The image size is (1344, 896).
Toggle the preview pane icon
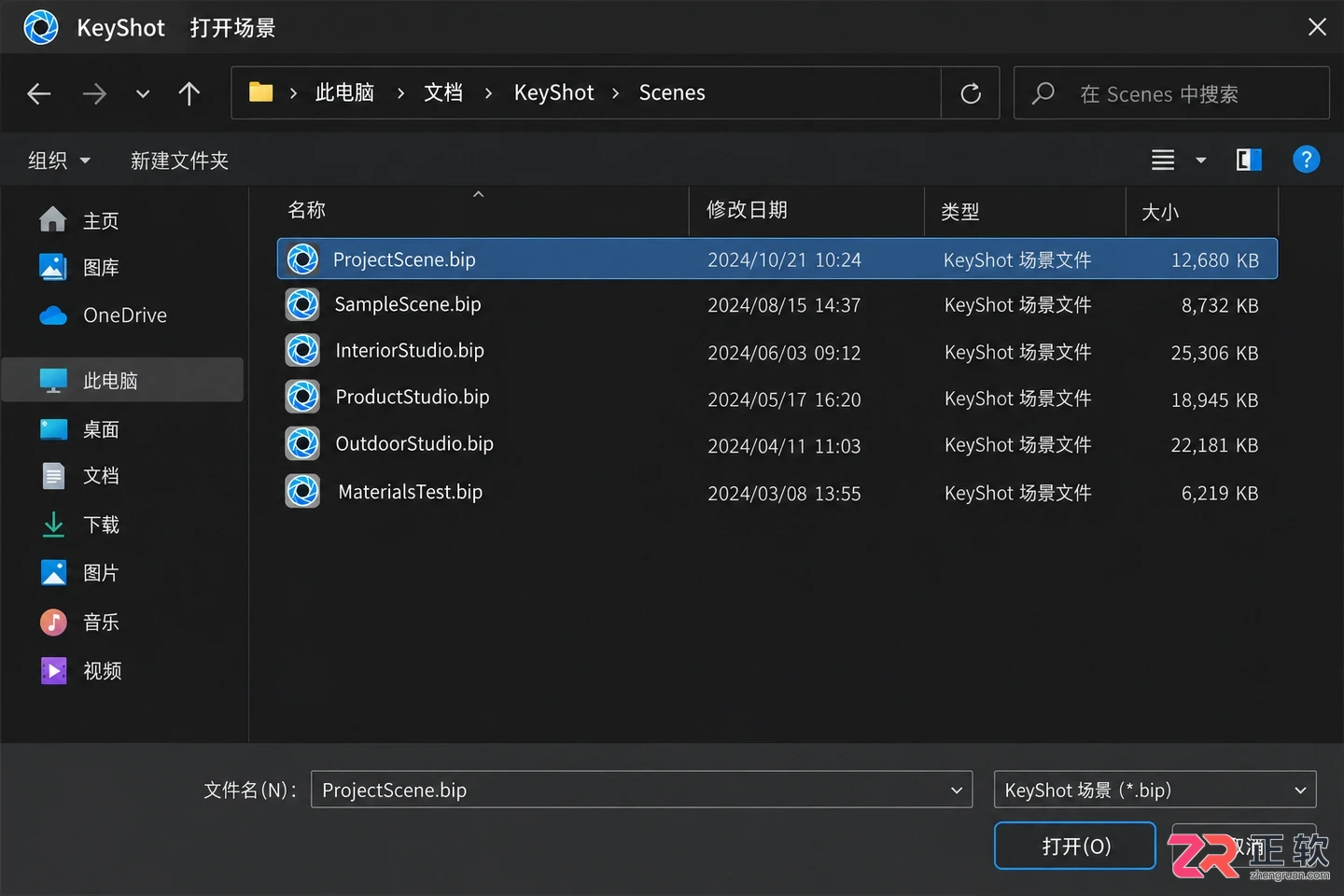pyautogui.click(x=1249, y=161)
